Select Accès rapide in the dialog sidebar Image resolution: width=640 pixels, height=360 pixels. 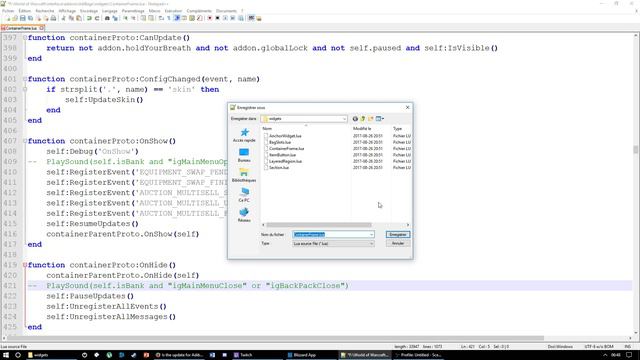[x=244, y=136]
